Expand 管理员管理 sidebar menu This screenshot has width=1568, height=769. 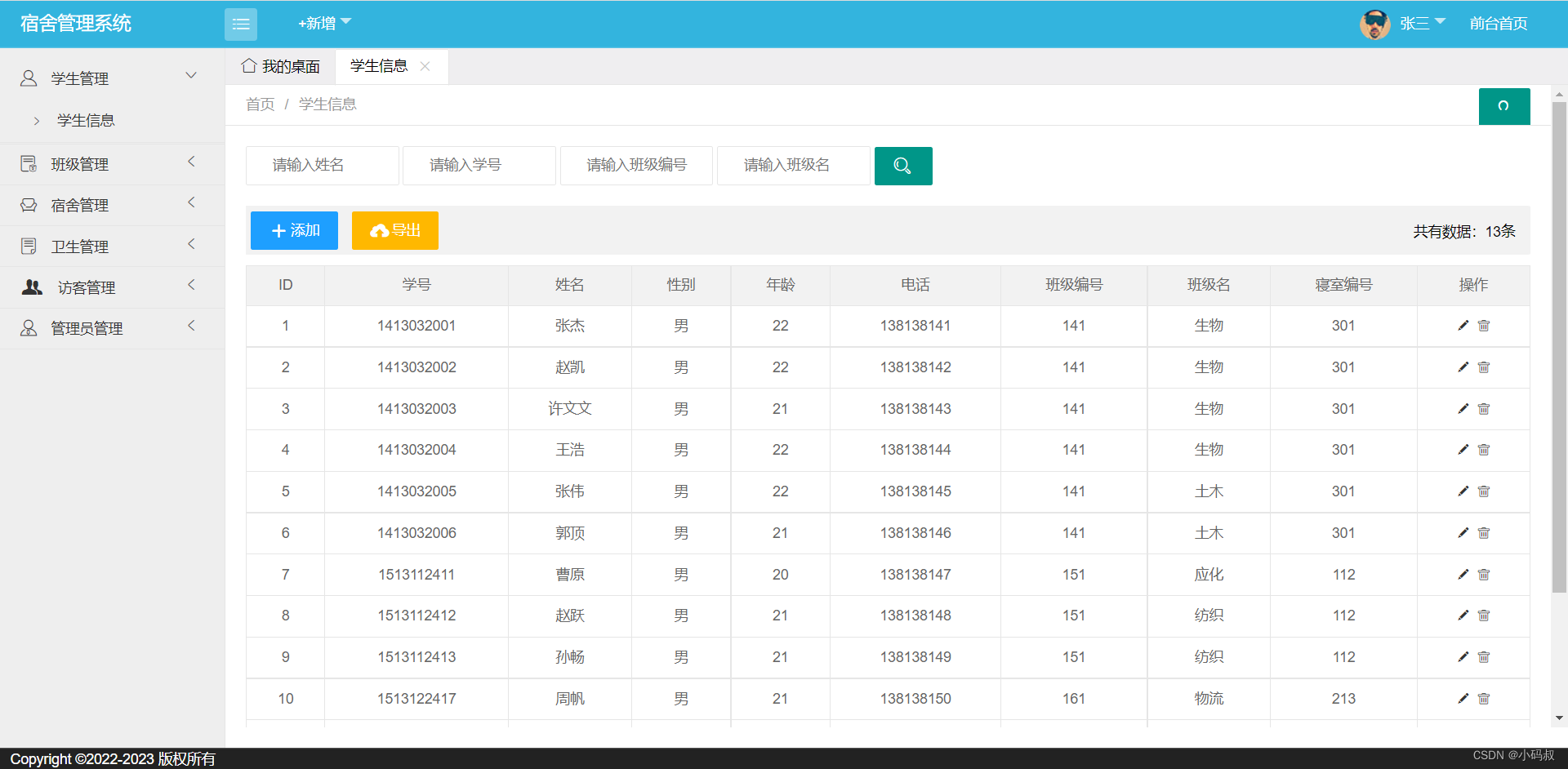point(112,328)
